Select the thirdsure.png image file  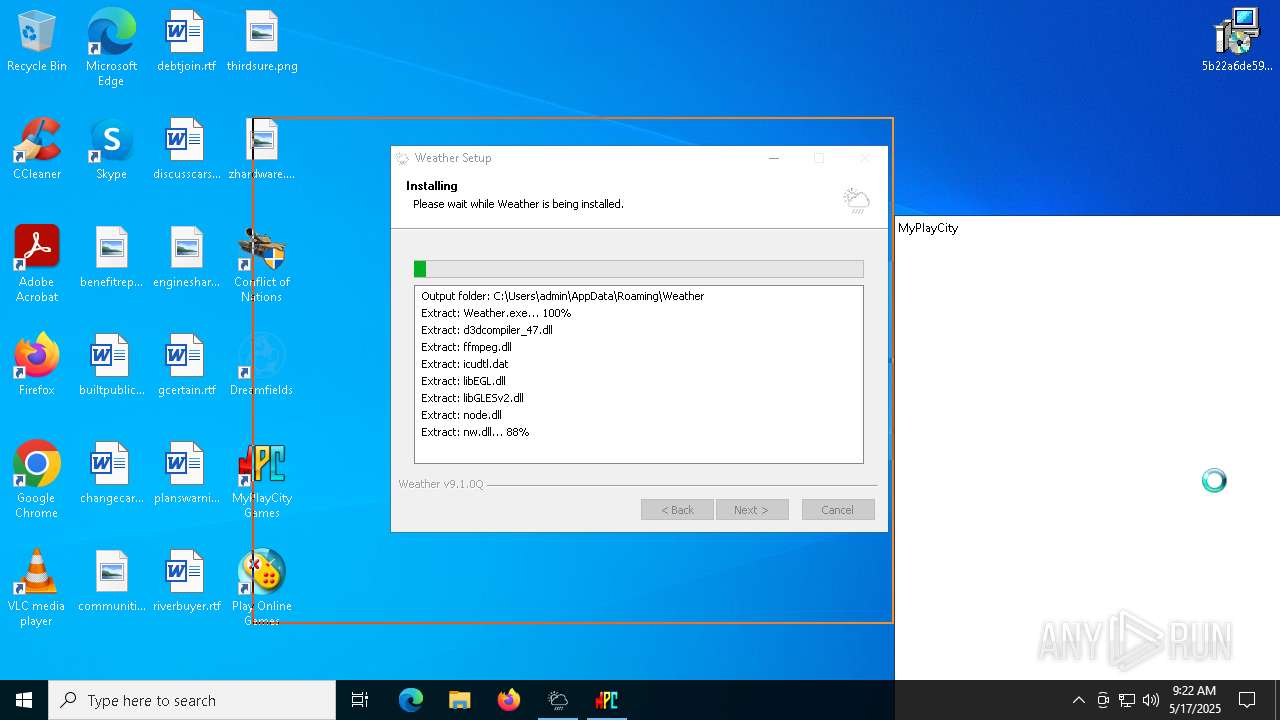click(262, 41)
